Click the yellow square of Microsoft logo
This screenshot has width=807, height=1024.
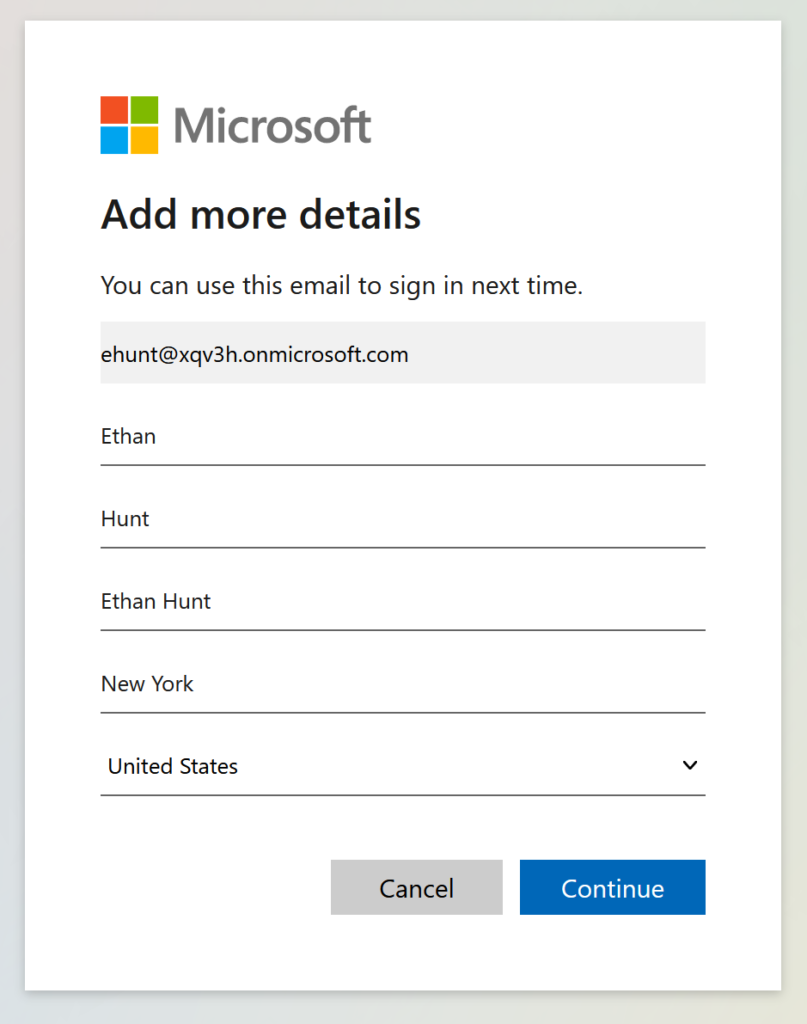pyautogui.click(x=144, y=140)
